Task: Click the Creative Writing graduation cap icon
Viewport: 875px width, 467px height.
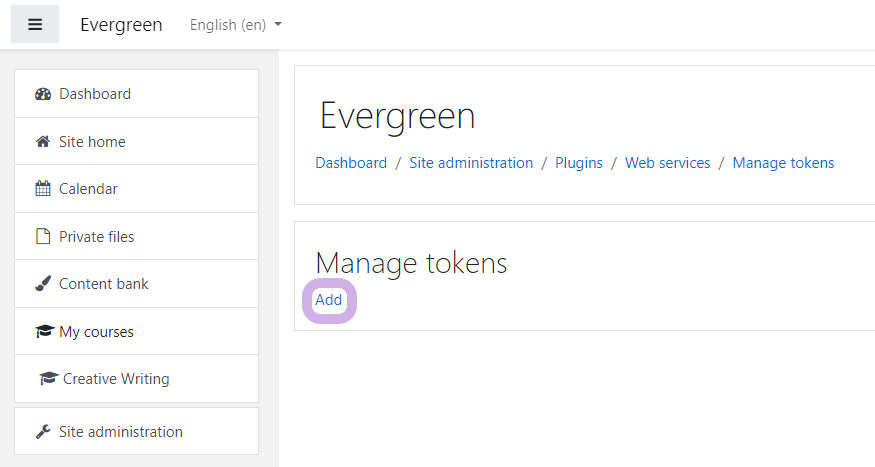Action: [x=49, y=378]
